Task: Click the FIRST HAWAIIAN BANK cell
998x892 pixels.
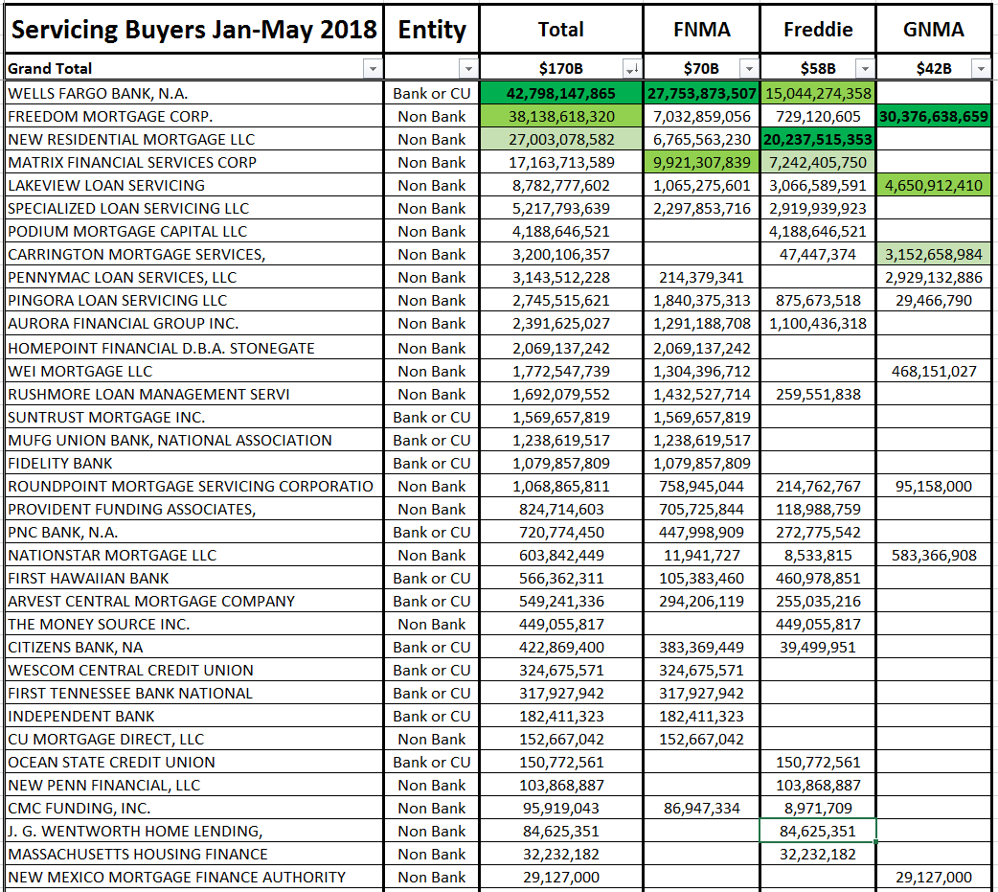Action: pyautogui.click(x=194, y=577)
